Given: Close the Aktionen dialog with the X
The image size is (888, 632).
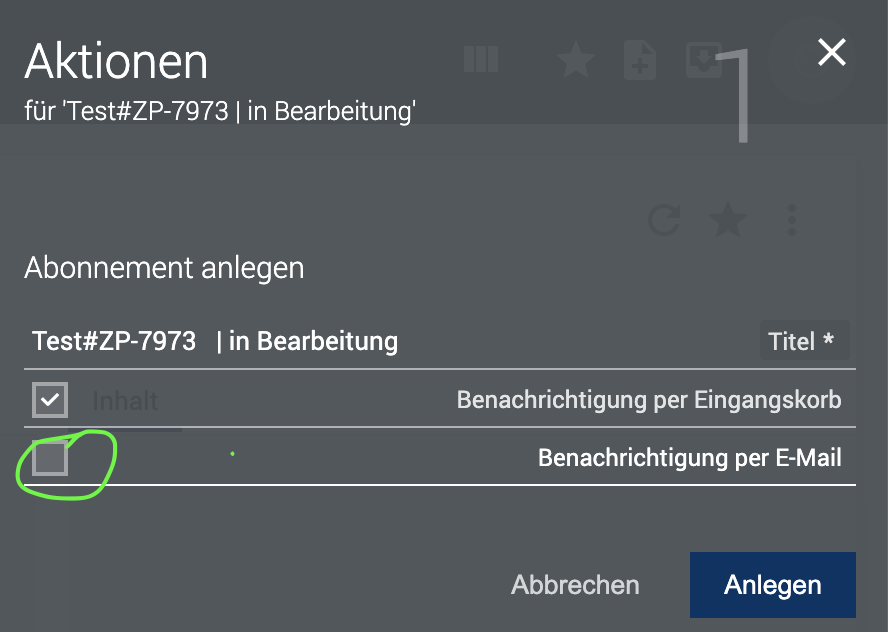Looking at the screenshot, I should [x=831, y=52].
